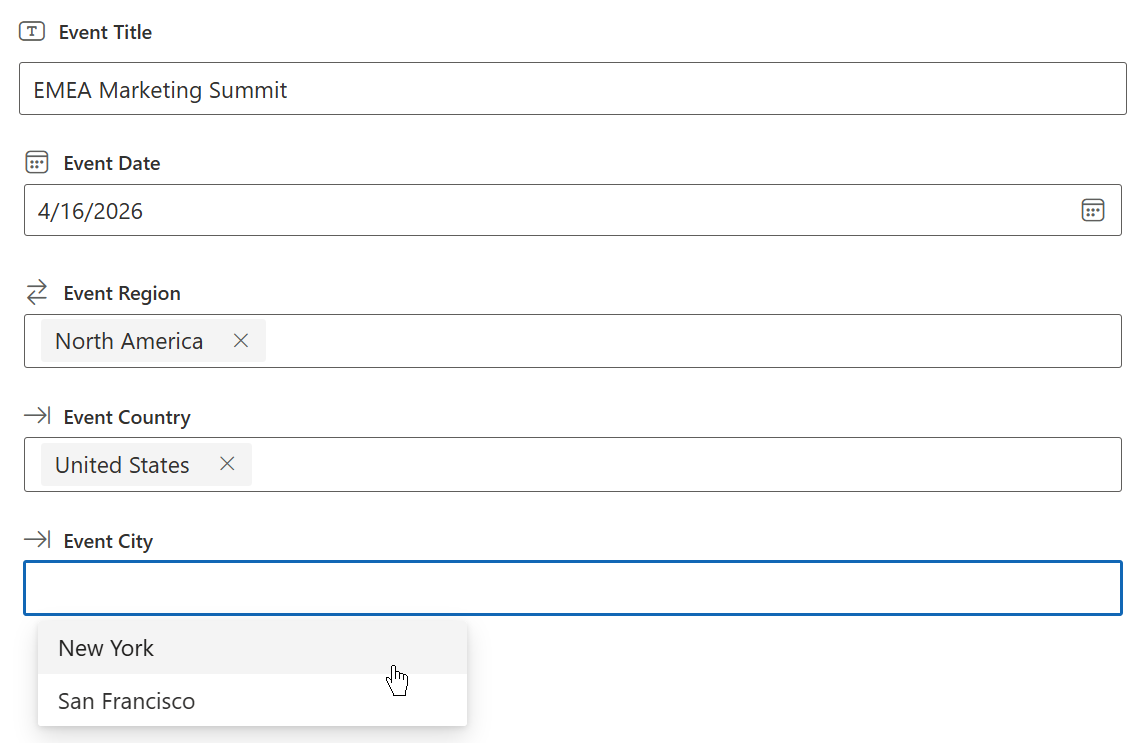Image resolution: width=1142 pixels, height=743 pixels.
Task: Open the Event Region lookup field
Action: (x=690, y=341)
